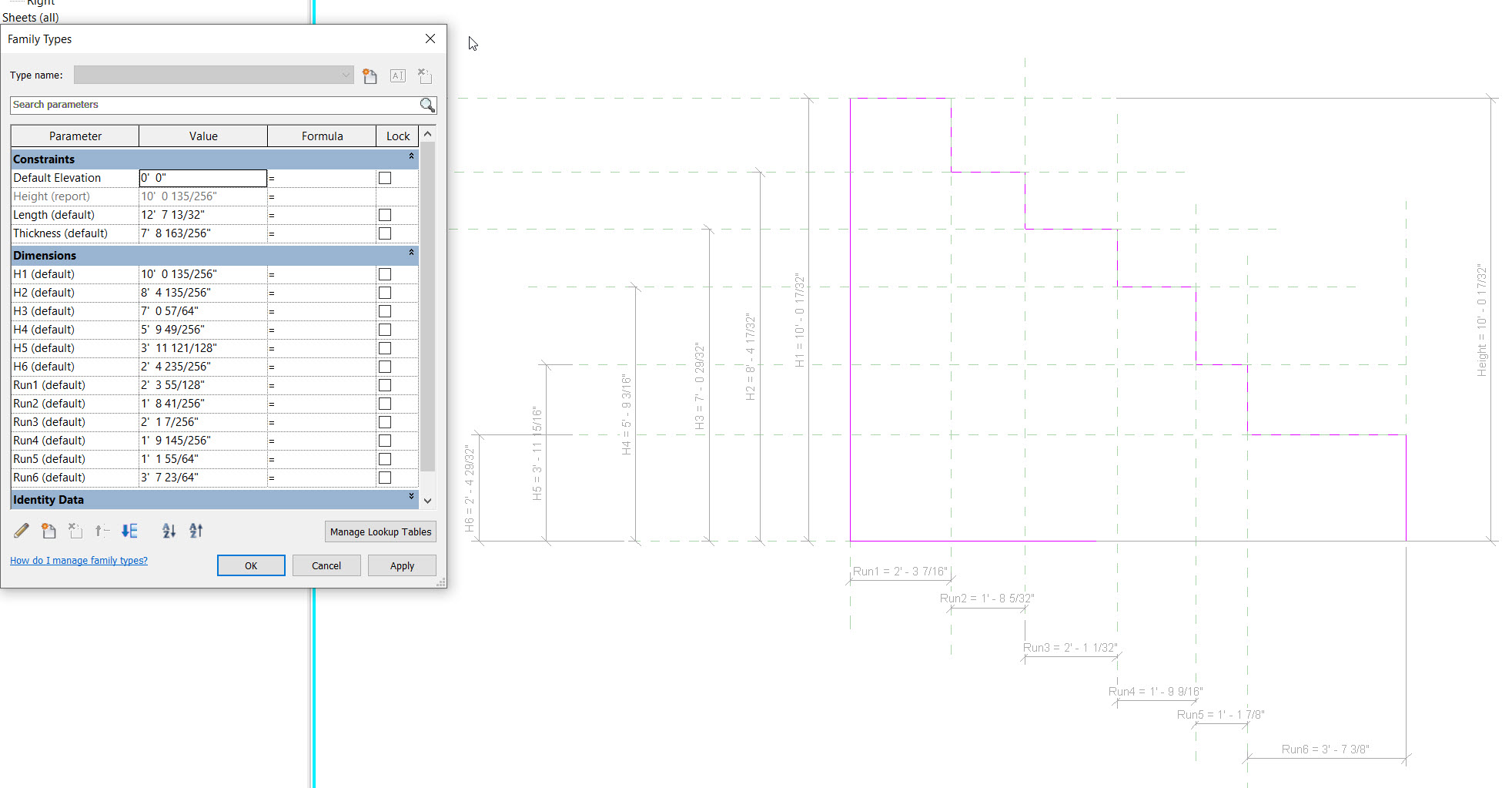Click the Edit Parameter pencil icon
Screen dimensions: 1512x788
tap(22, 531)
